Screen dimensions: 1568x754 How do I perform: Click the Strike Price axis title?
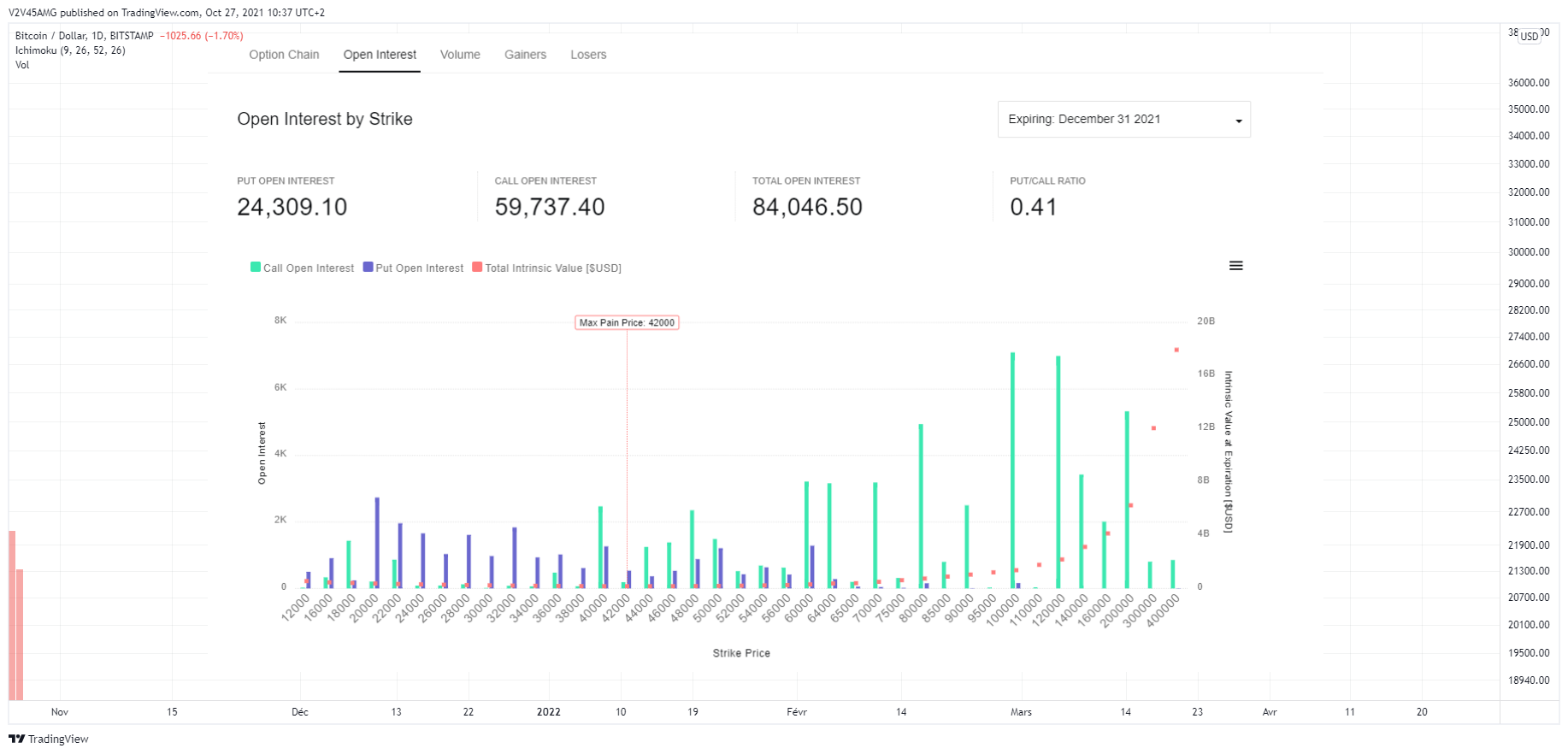coord(741,653)
